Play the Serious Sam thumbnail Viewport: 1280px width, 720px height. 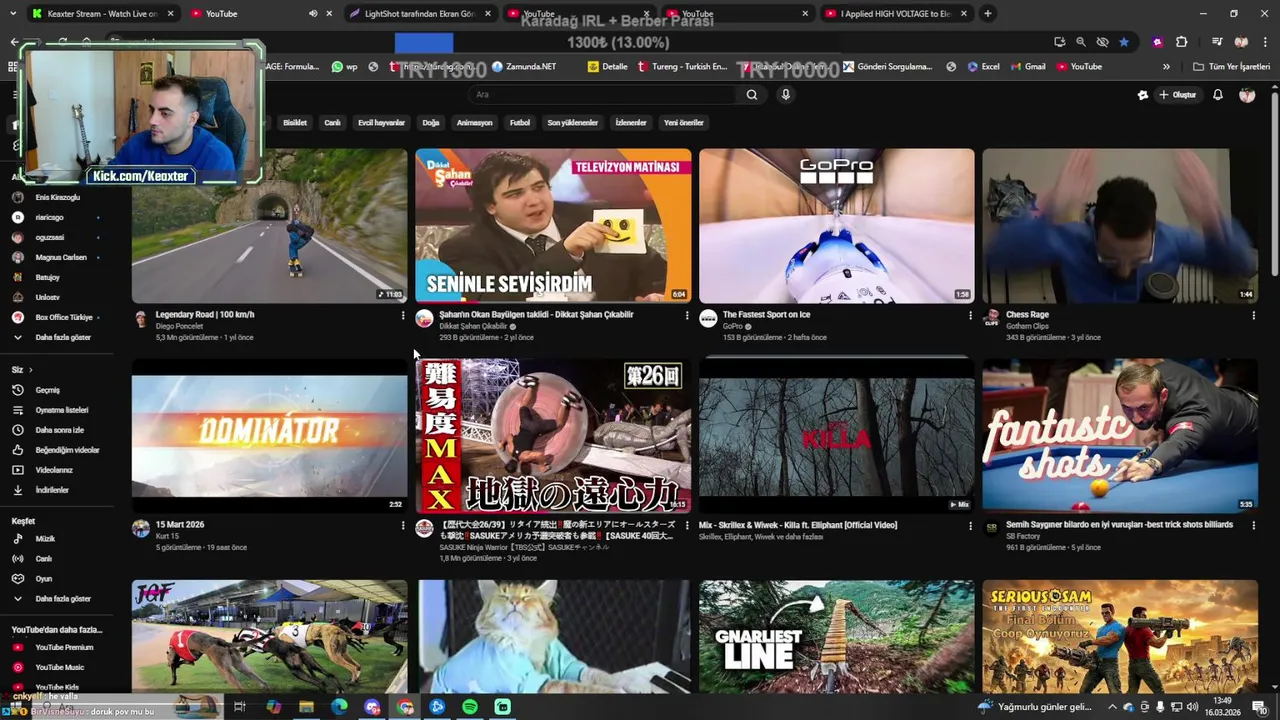pos(1120,636)
